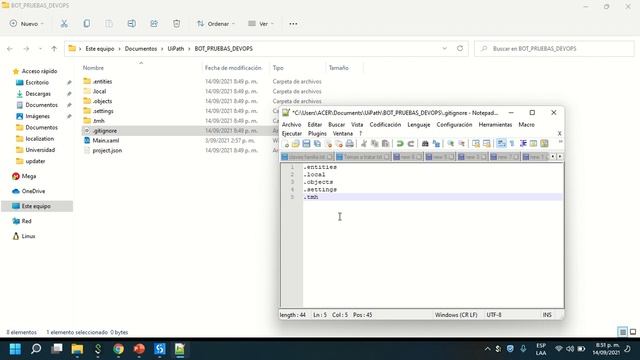Screen dimensions: 640x360
Task: Switch Explorer to details view using bottom-right toggle
Action: click(622, 332)
